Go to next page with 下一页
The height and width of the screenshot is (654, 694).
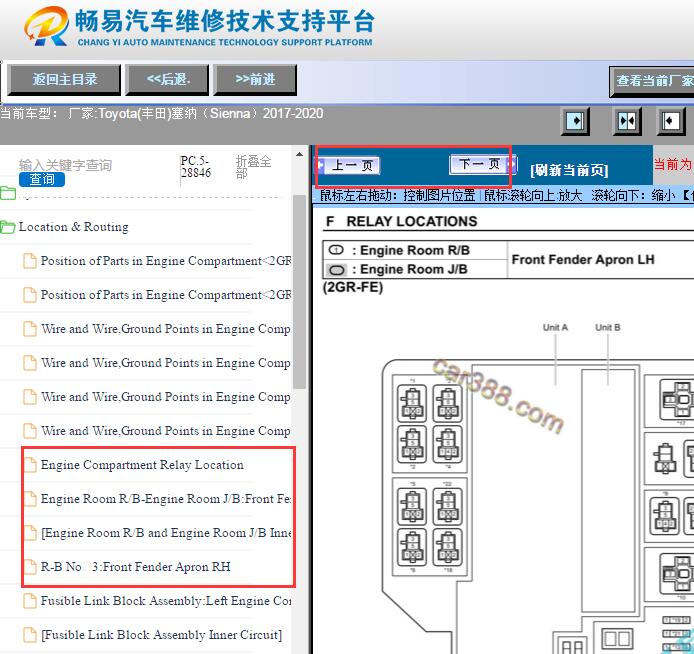(482, 164)
